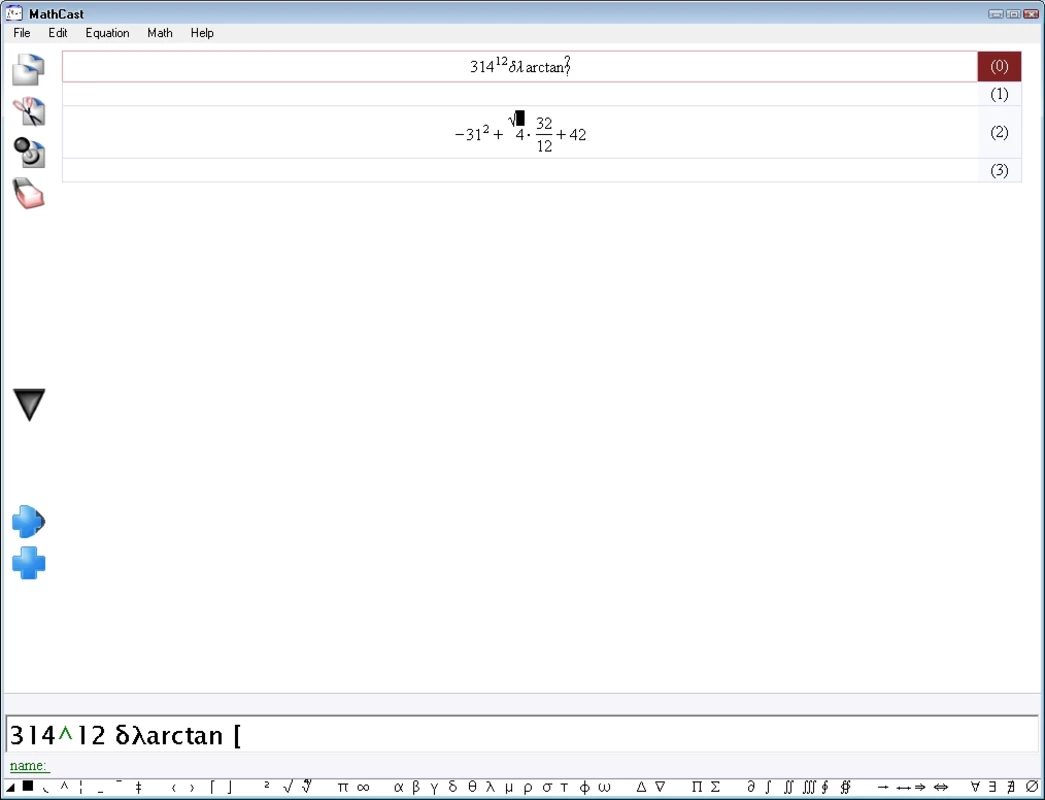Insert the upward triangle Delta symbol
This screenshot has height=800, width=1045.
point(641,787)
